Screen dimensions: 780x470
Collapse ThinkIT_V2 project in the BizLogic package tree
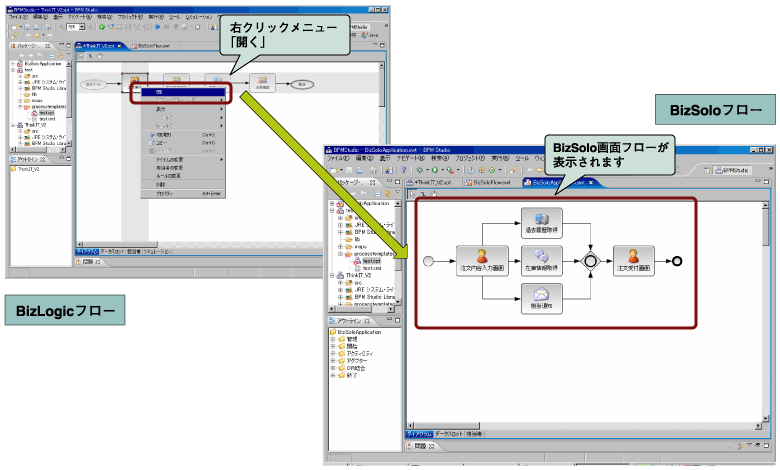[x=13, y=125]
